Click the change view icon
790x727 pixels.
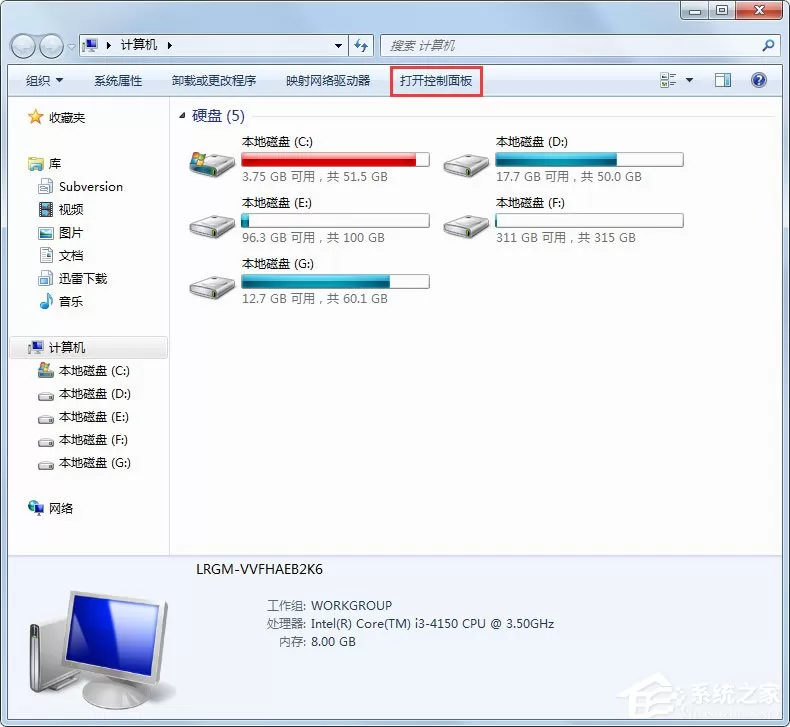click(668, 80)
